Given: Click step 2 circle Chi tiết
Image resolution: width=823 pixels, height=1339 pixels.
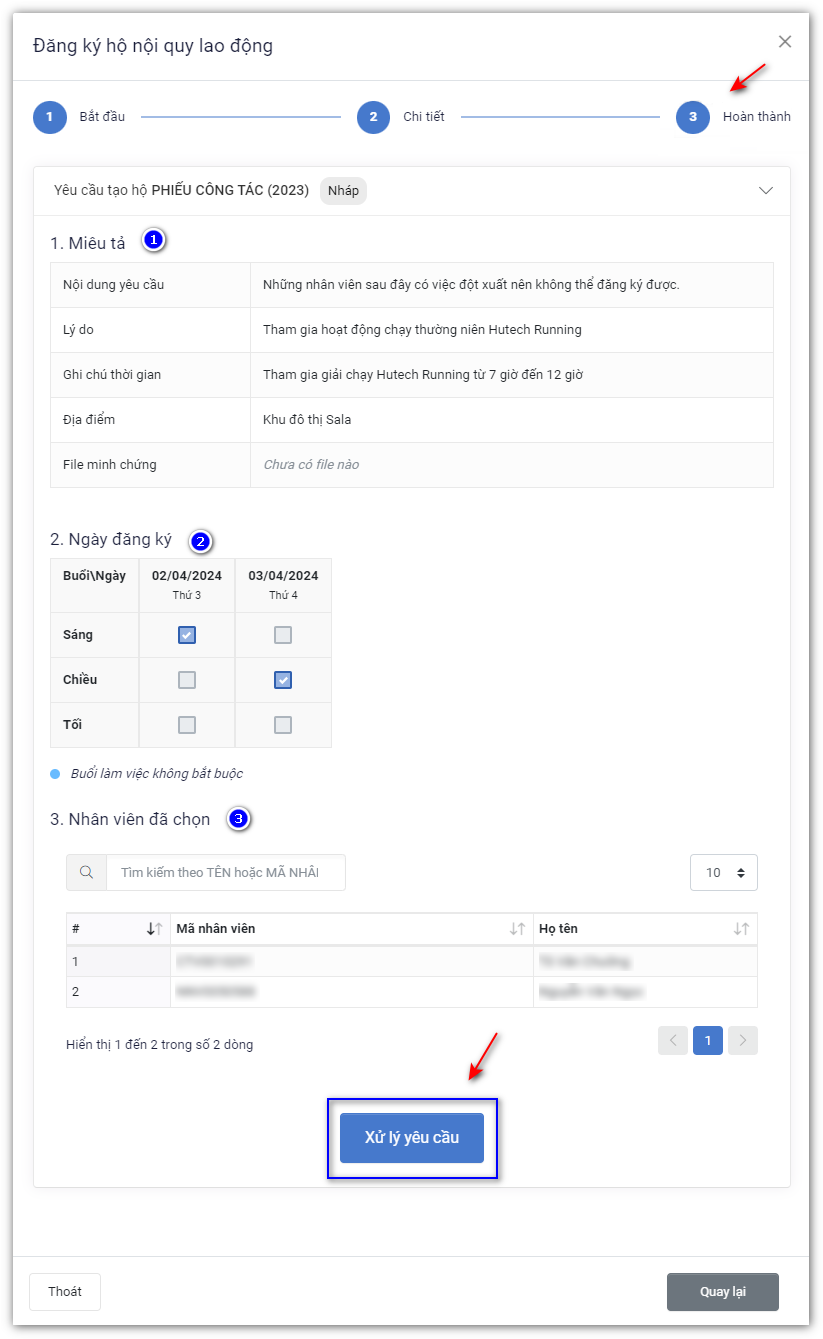Looking at the screenshot, I should tap(373, 117).
